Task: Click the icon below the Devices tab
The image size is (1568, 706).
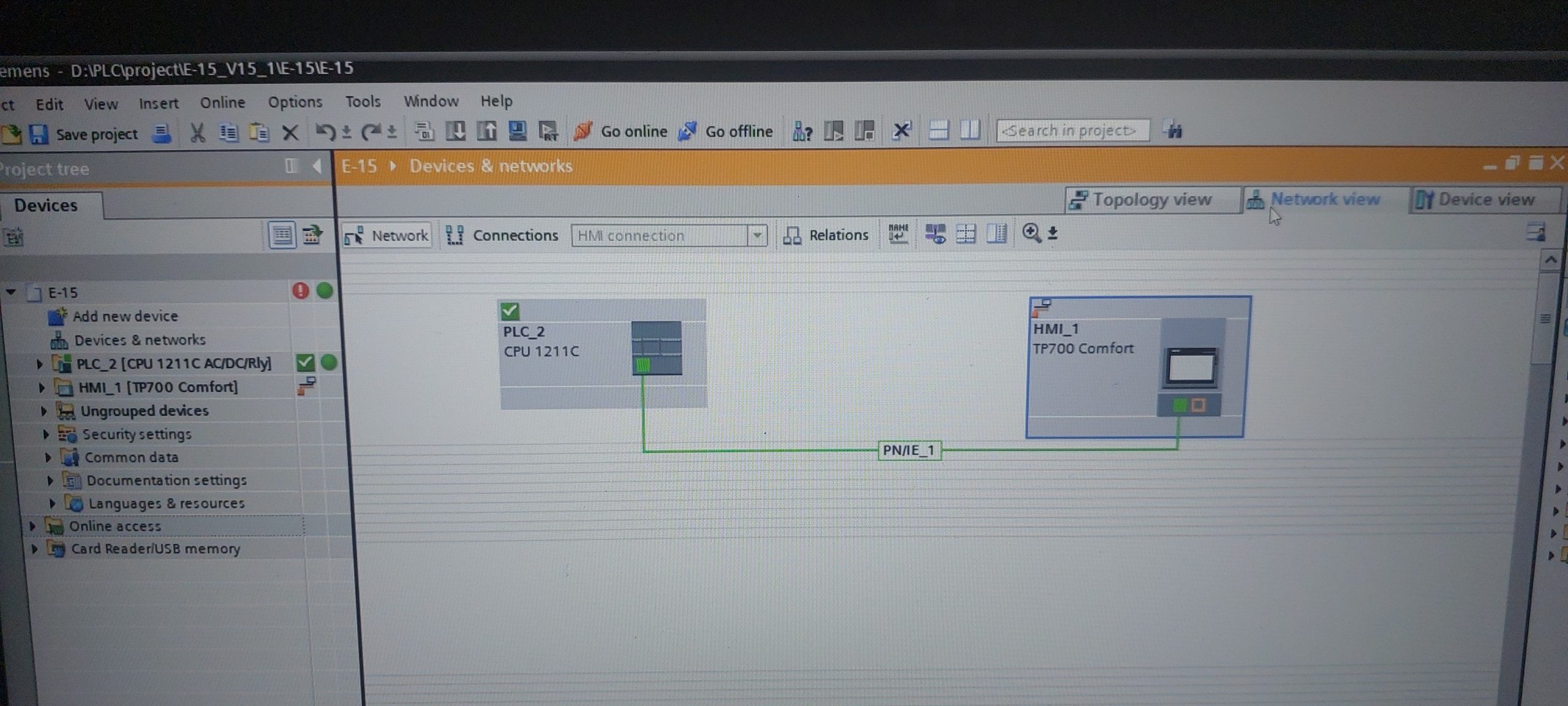Action: tap(14, 237)
